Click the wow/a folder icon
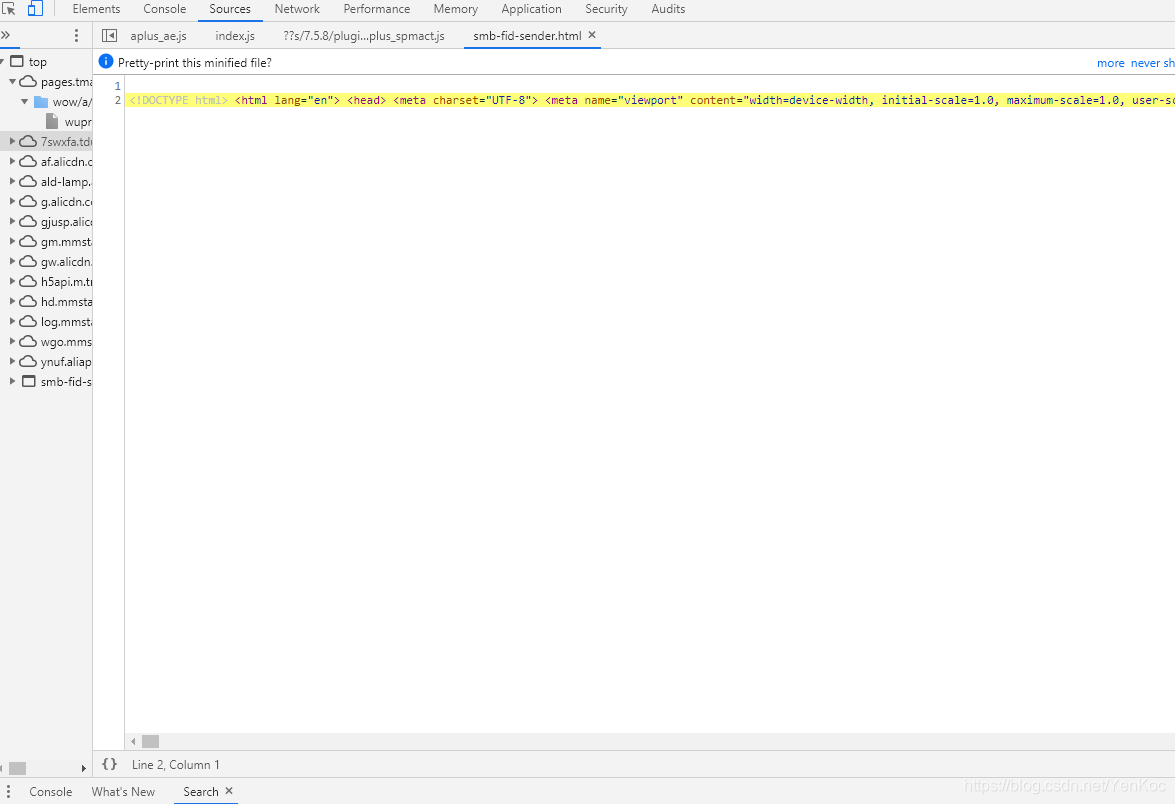 tap(41, 102)
